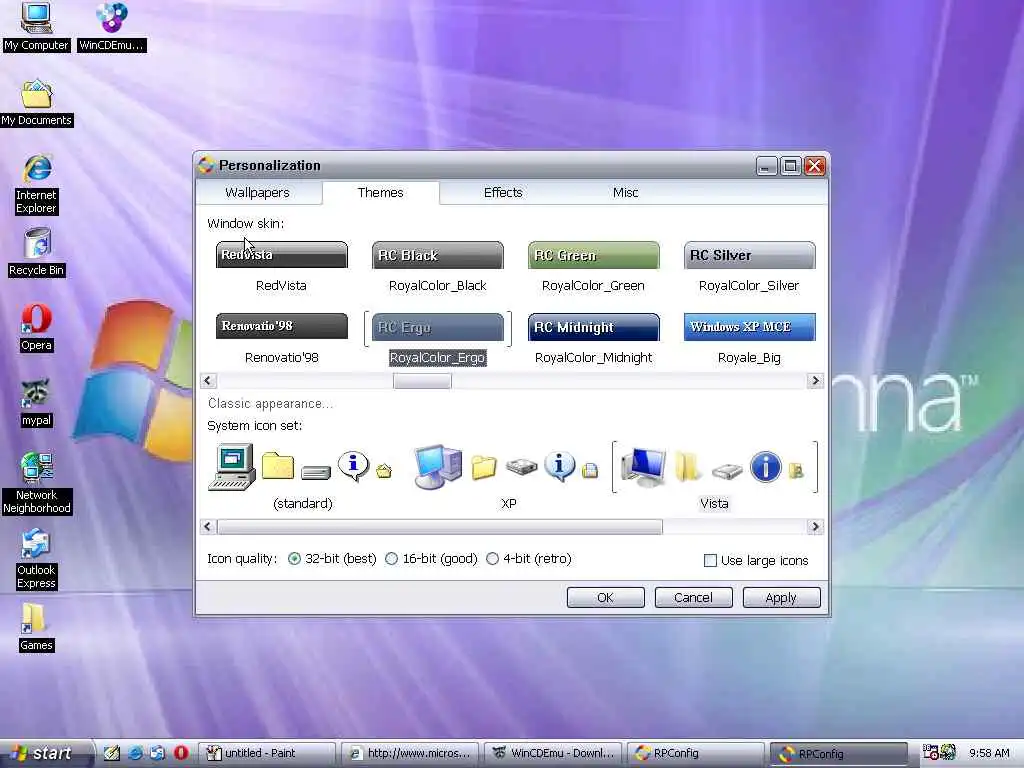The width and height of the screenshot is (1024, 768).
Task: Choose the RoyalColor_Black window skin
Action: point(438,266)
